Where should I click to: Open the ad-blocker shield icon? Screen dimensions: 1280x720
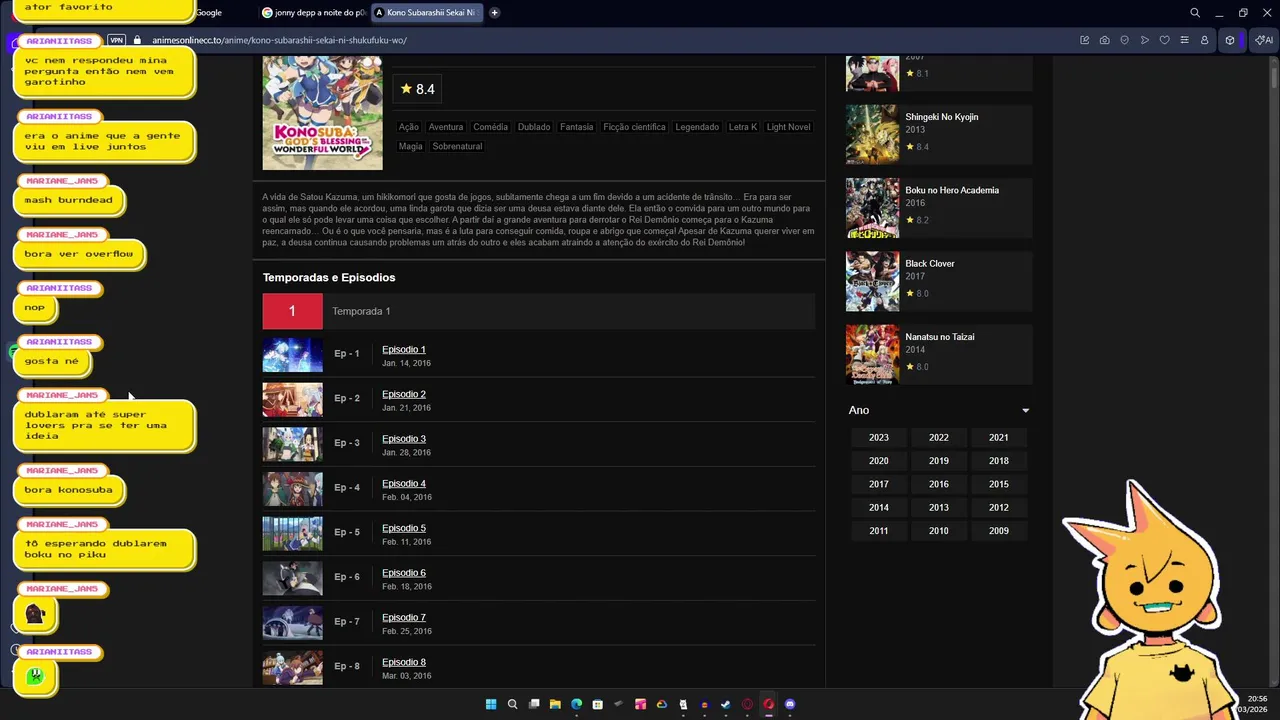pyautogui.click(x=1124, y=40)
